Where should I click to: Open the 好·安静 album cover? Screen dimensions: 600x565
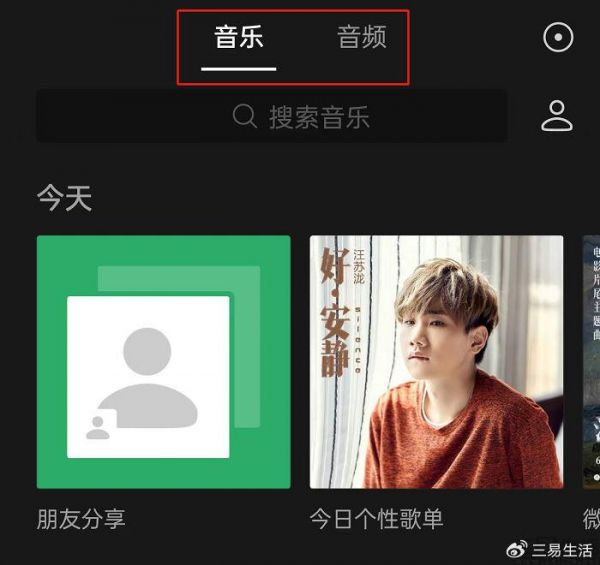point(436,362)
